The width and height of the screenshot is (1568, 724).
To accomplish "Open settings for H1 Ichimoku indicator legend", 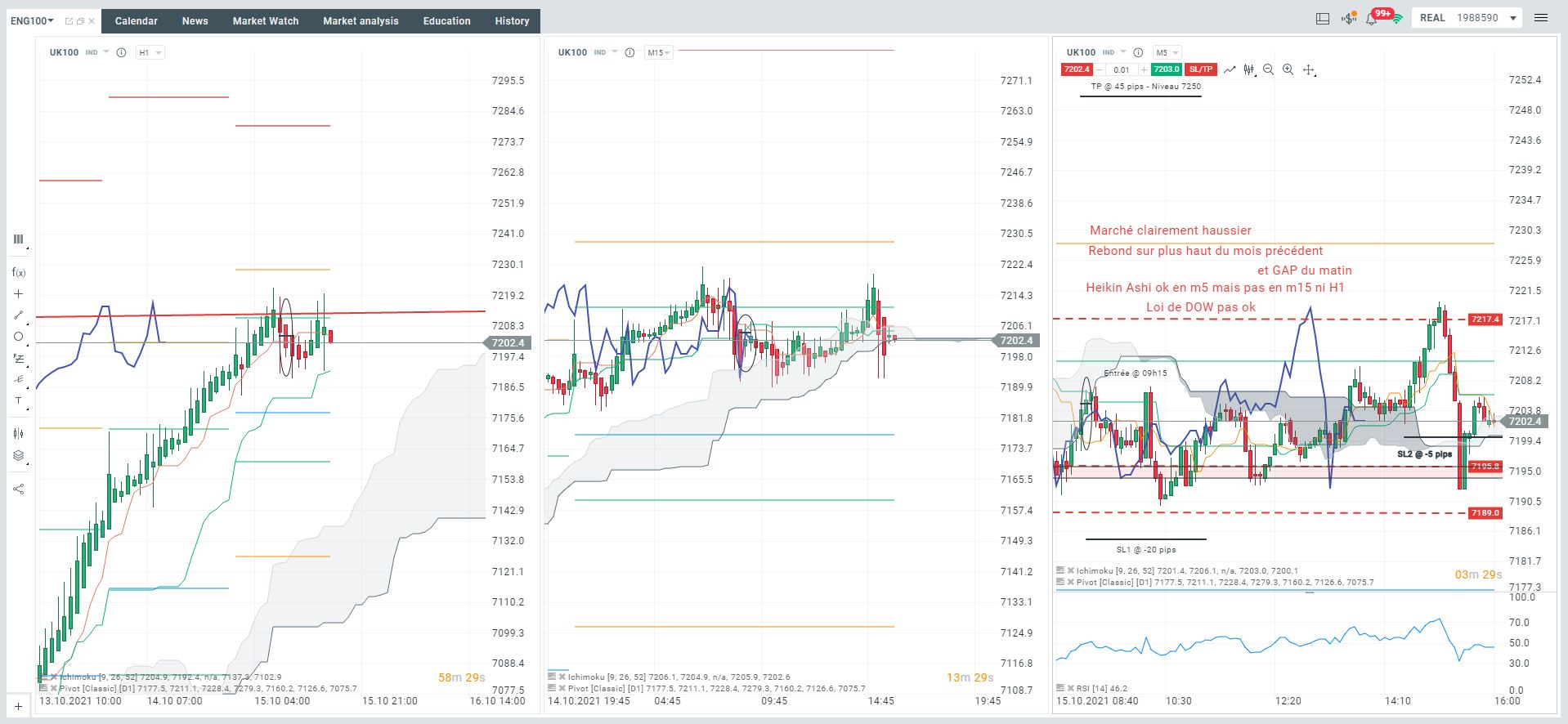I will pyautogui.click(x=43, y=677).
